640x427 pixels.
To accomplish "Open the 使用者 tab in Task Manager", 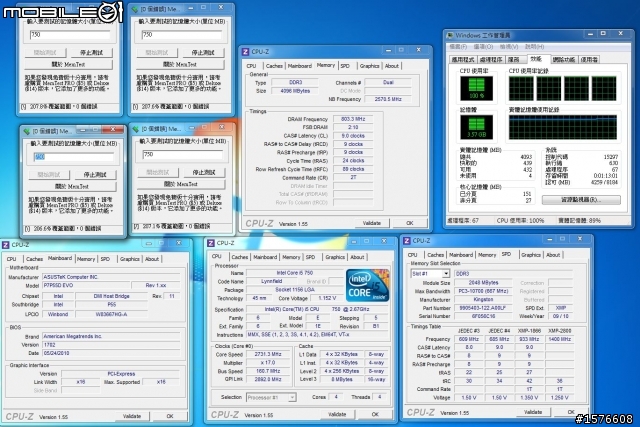I will [x=589, y=60].
